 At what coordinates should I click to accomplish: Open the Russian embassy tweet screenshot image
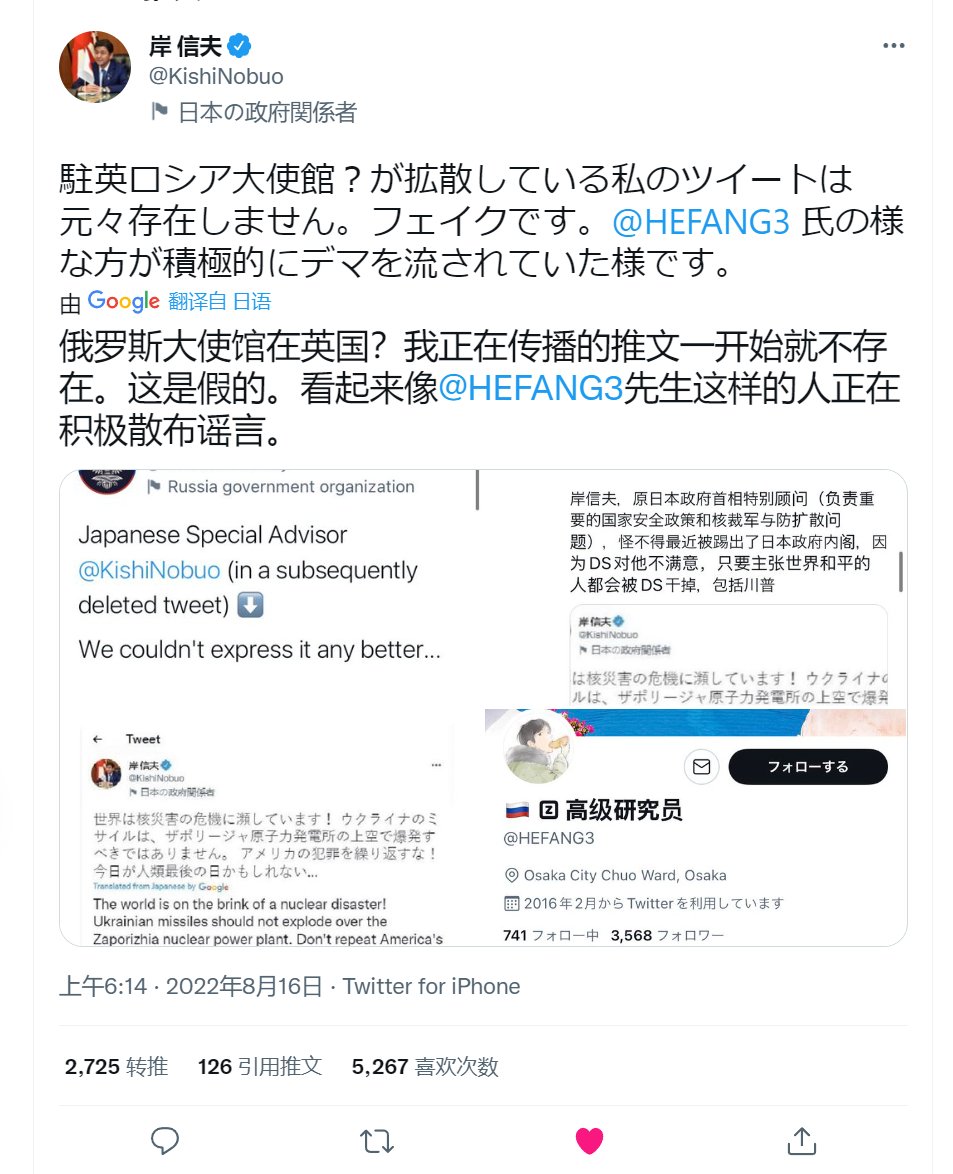pos(270,708)
